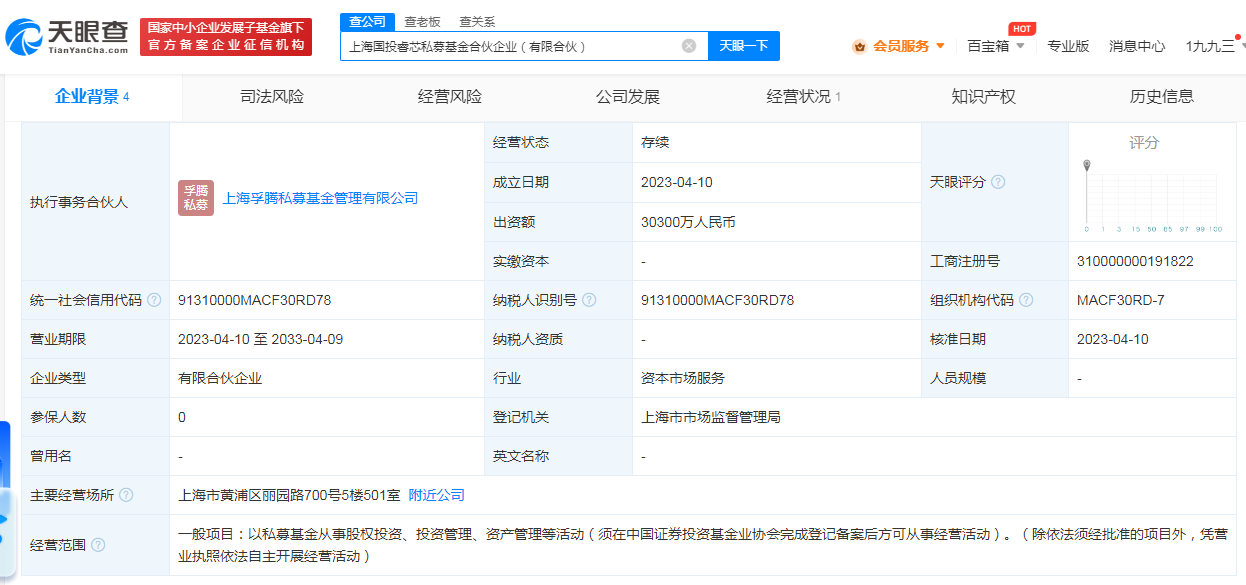
Task: Open the help icon next to 天眼评分
Action: (998, 182)
